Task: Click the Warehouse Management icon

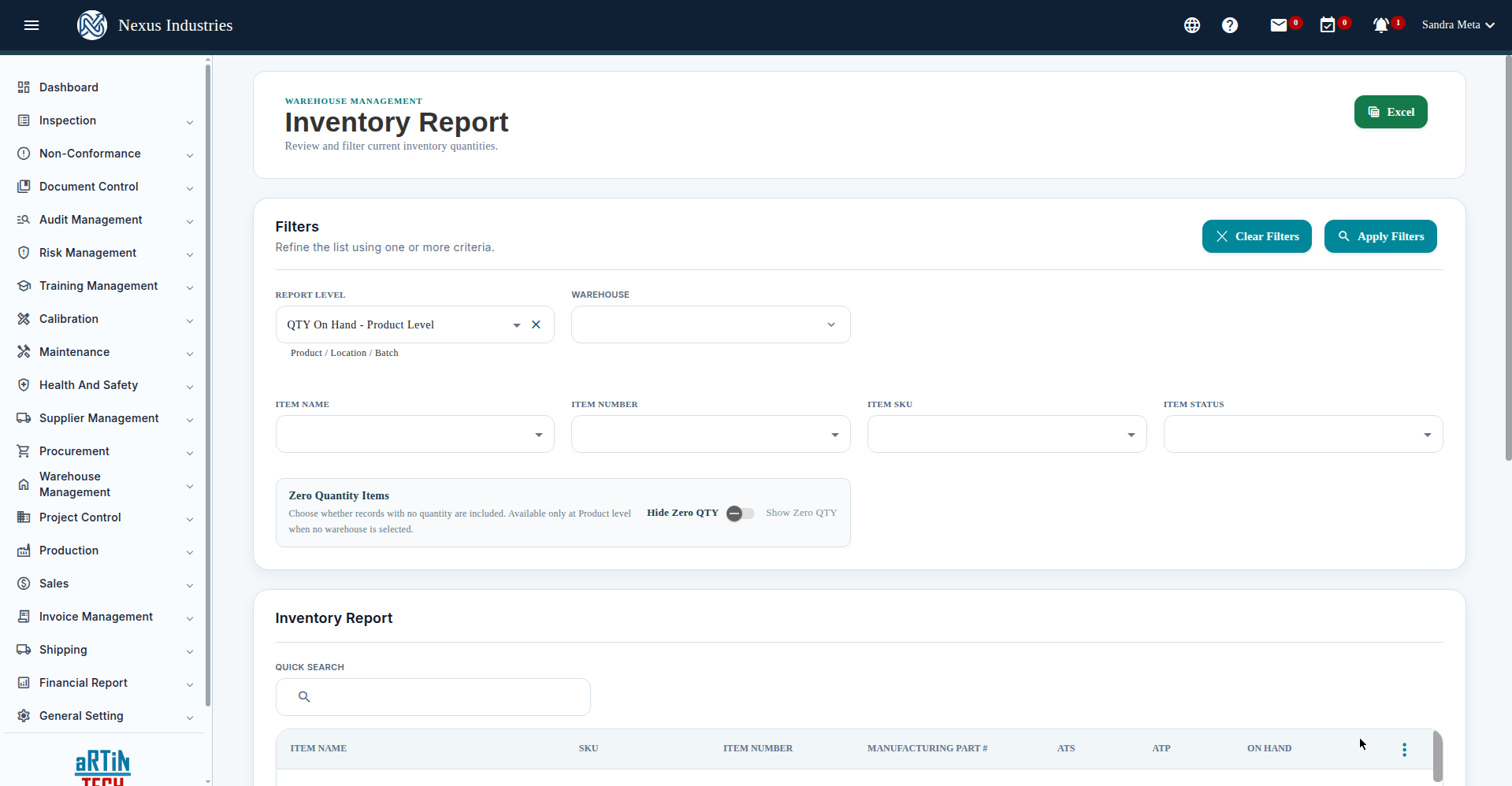Action: pyautogui.click(x=24, y=484)
